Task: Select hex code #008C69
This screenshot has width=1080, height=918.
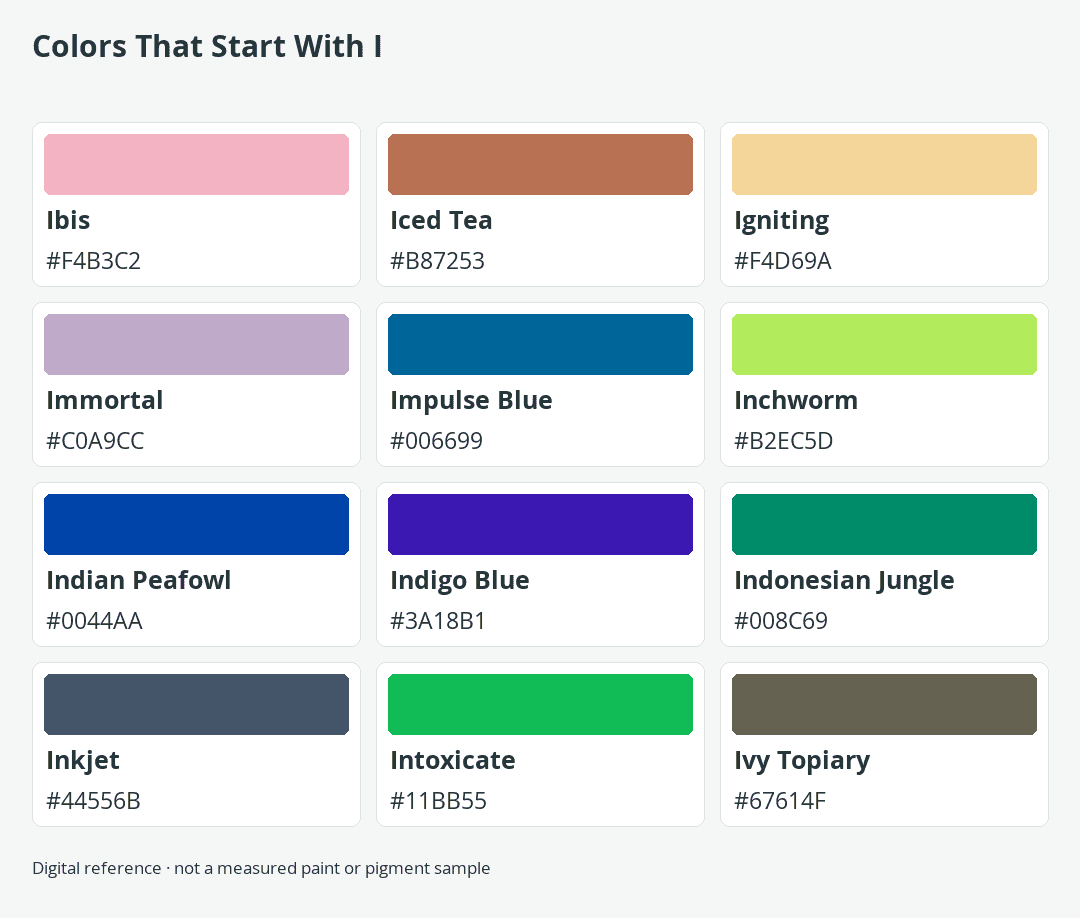Action: click(781, 621)
